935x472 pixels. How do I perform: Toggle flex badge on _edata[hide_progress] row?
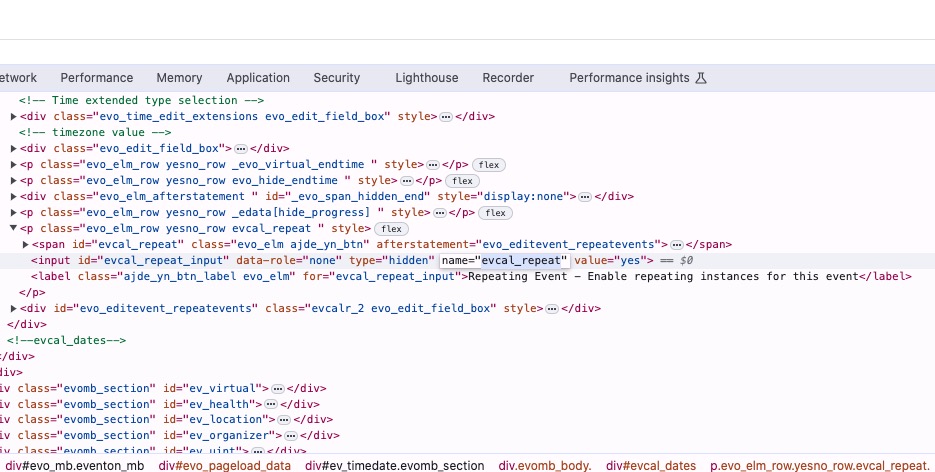point(495,213)
